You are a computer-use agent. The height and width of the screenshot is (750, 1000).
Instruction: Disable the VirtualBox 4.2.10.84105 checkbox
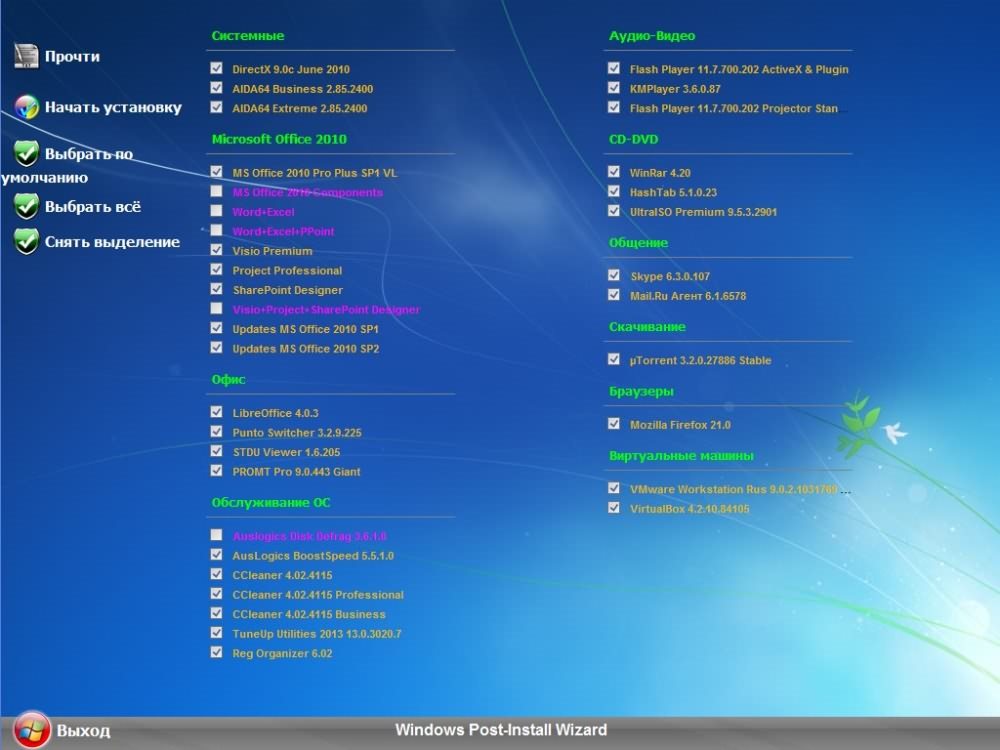[614, 508]
